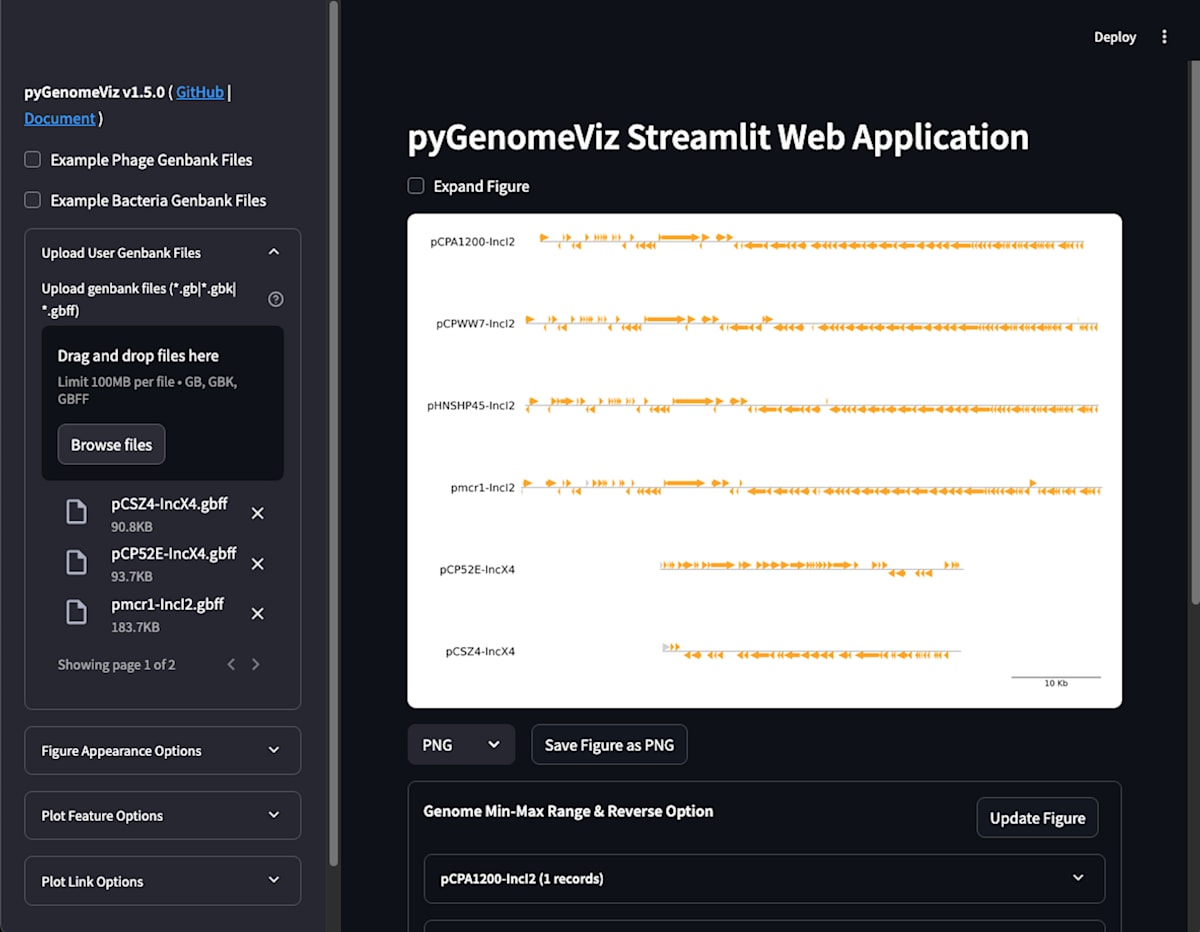1200x932 pixels.
Task: Click the pmcr1-IncI2.gbff file name
Action: coord(167,604)
